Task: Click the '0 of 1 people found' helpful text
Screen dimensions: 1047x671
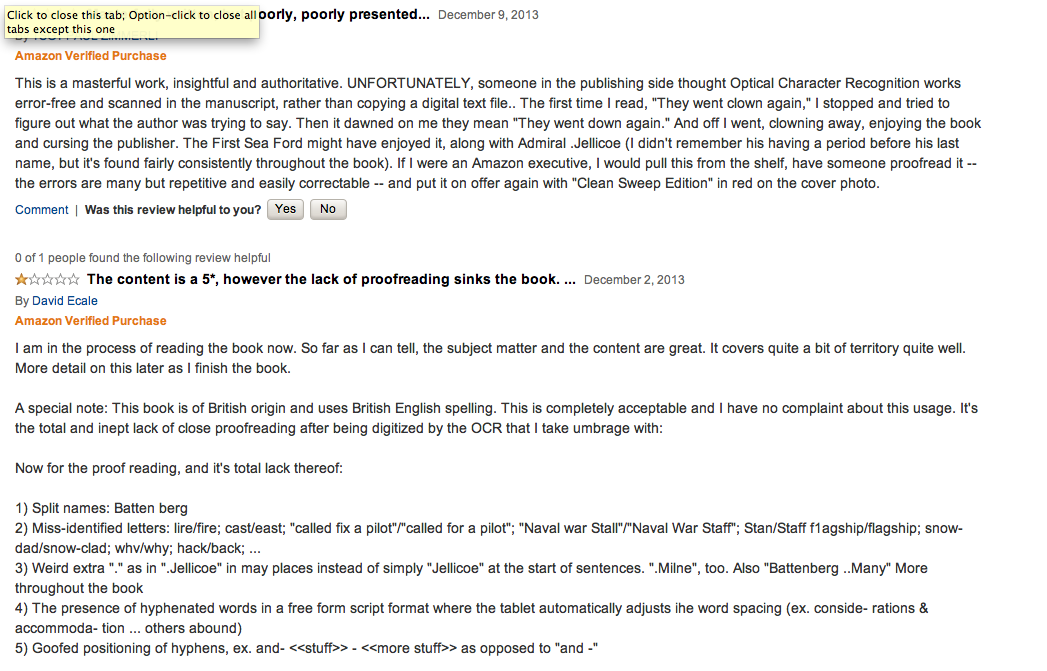Action: point(143,258)
